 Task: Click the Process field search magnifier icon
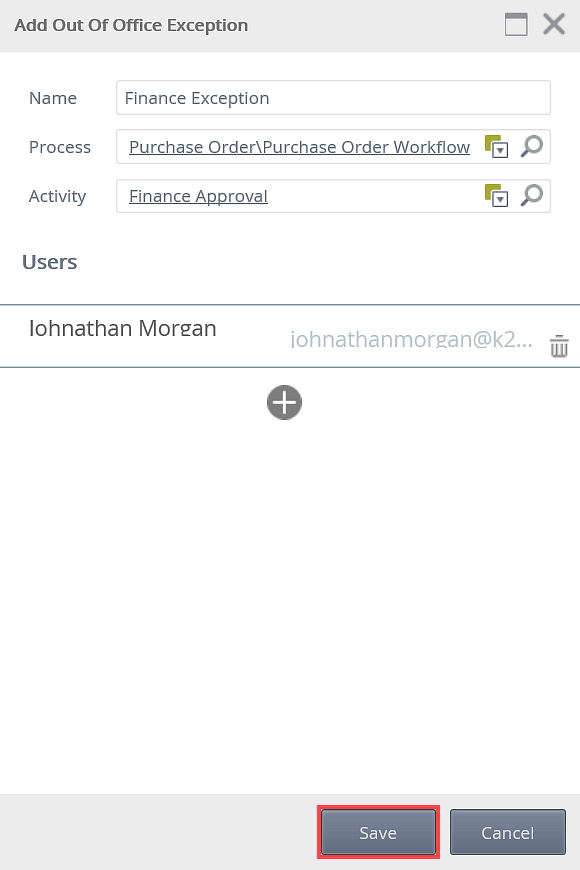pyautogui.click(x=531, y=146)
